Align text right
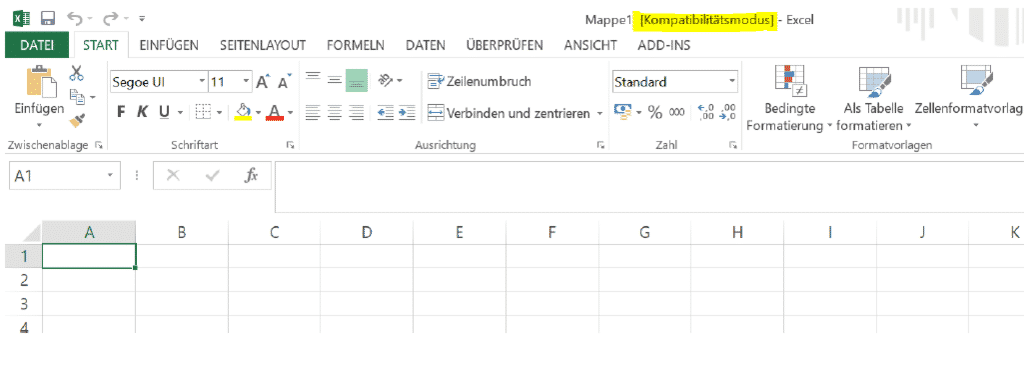The height and width of the screenshot is (379, 1024). pos(356,113)
